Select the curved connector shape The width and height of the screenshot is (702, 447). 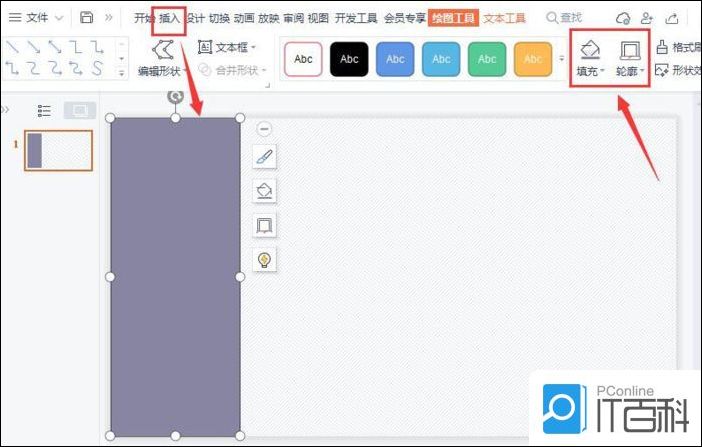(x=34, y=68)
